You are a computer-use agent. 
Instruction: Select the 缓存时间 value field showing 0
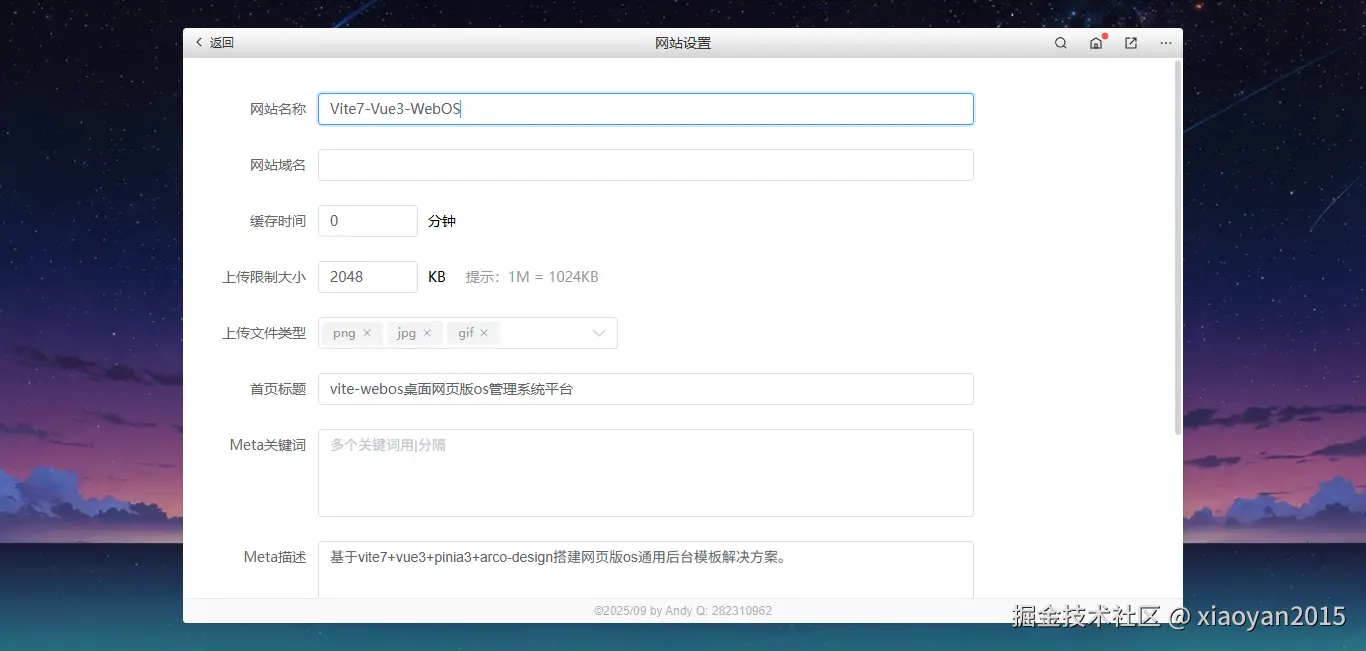[x=367, y=220]
